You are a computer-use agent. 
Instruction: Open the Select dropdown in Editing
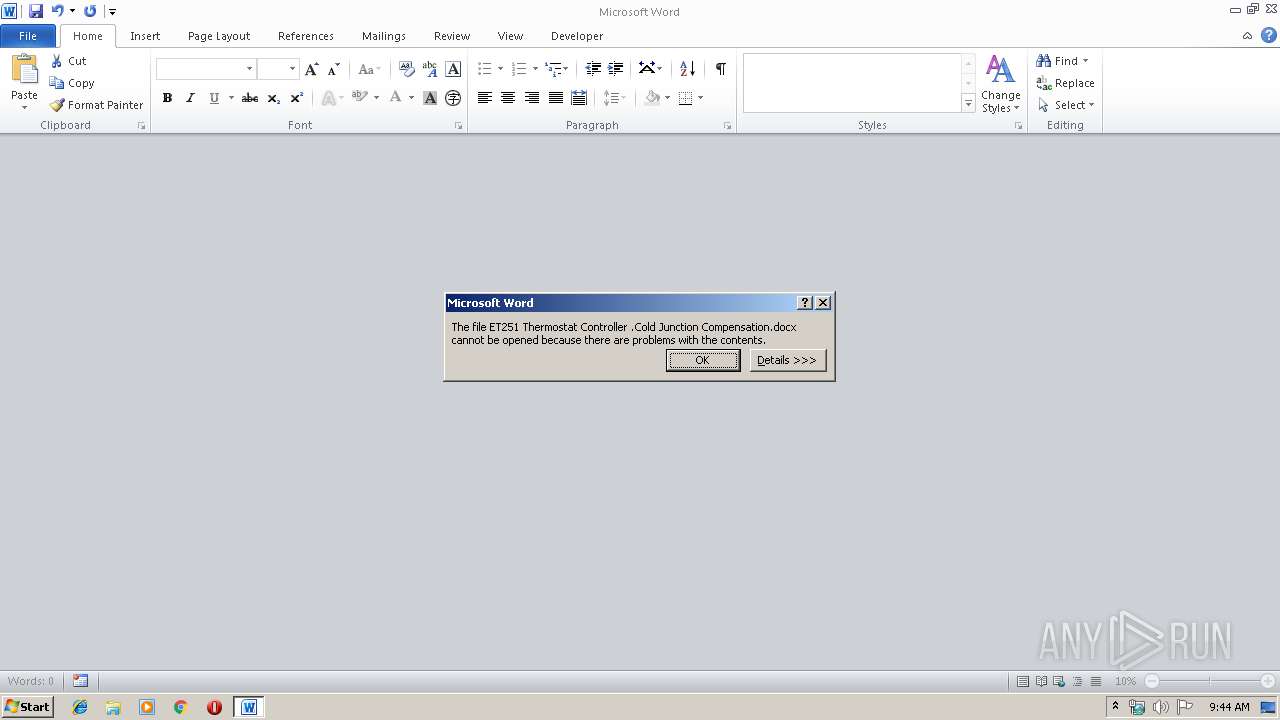[1066, 105]
